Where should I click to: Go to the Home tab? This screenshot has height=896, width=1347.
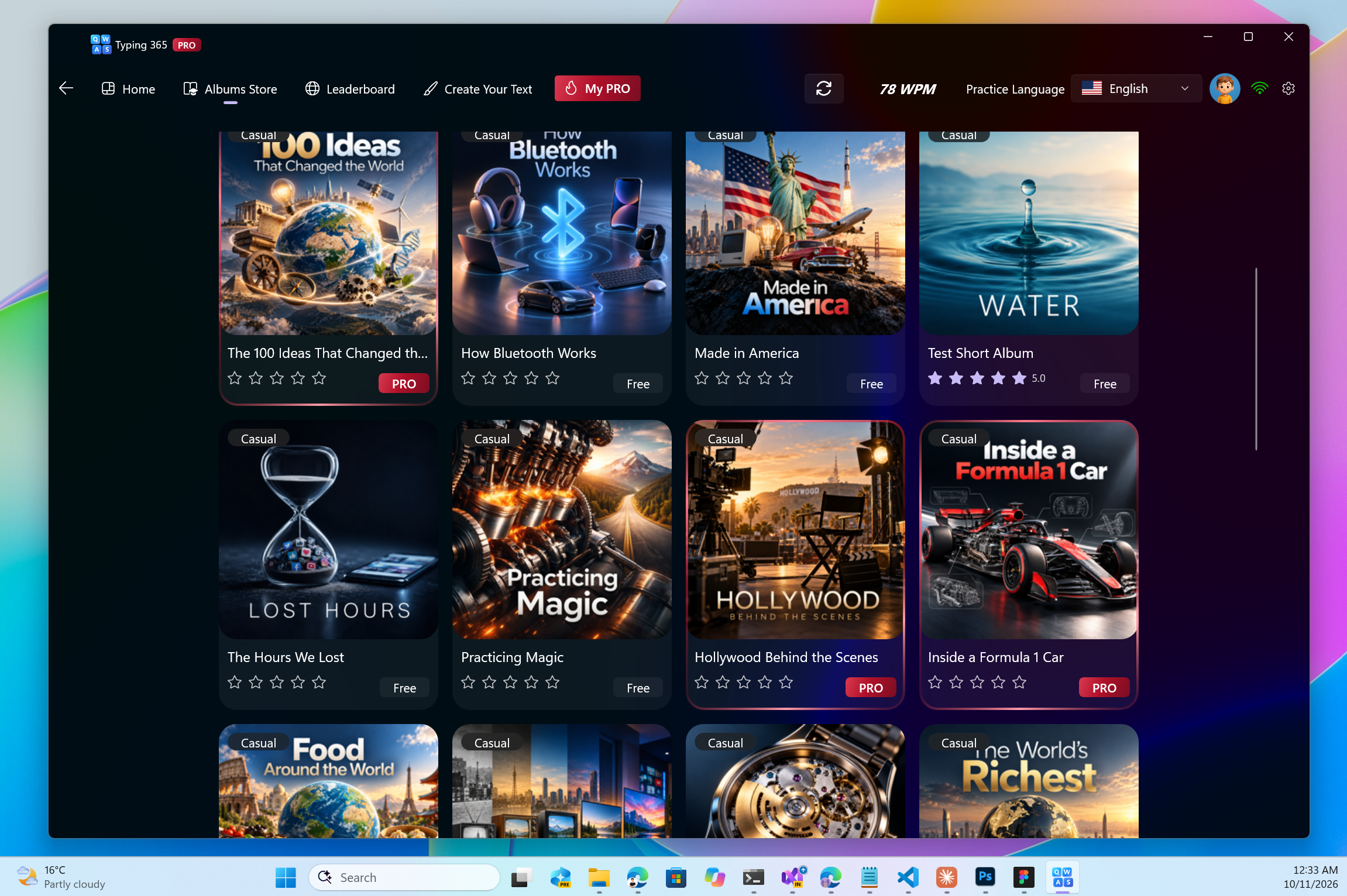pyautogui.click(x=128, y=89)
